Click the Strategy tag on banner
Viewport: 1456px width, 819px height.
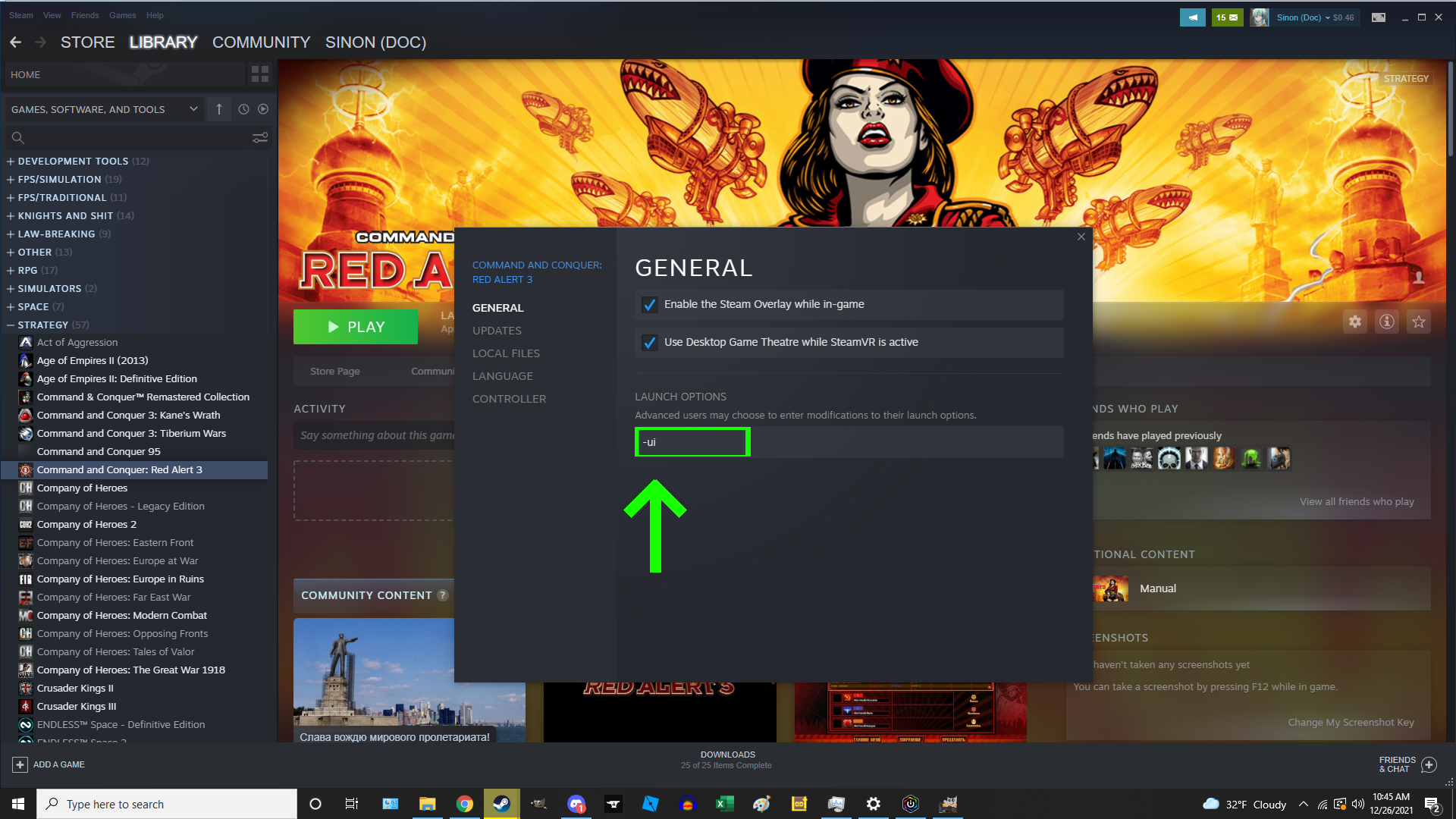tap(1406, 78)
